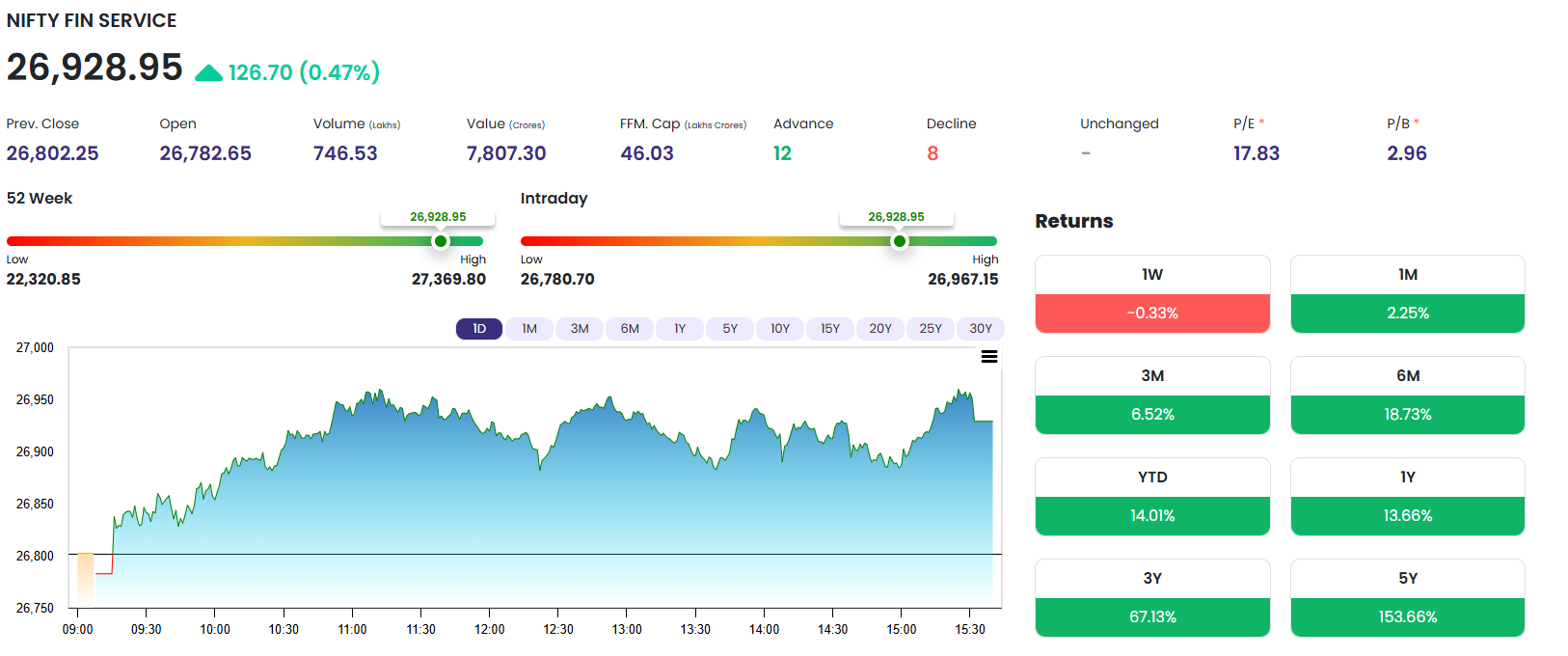Click the 52 Week tooltip 26,928.95

[438, 217]
